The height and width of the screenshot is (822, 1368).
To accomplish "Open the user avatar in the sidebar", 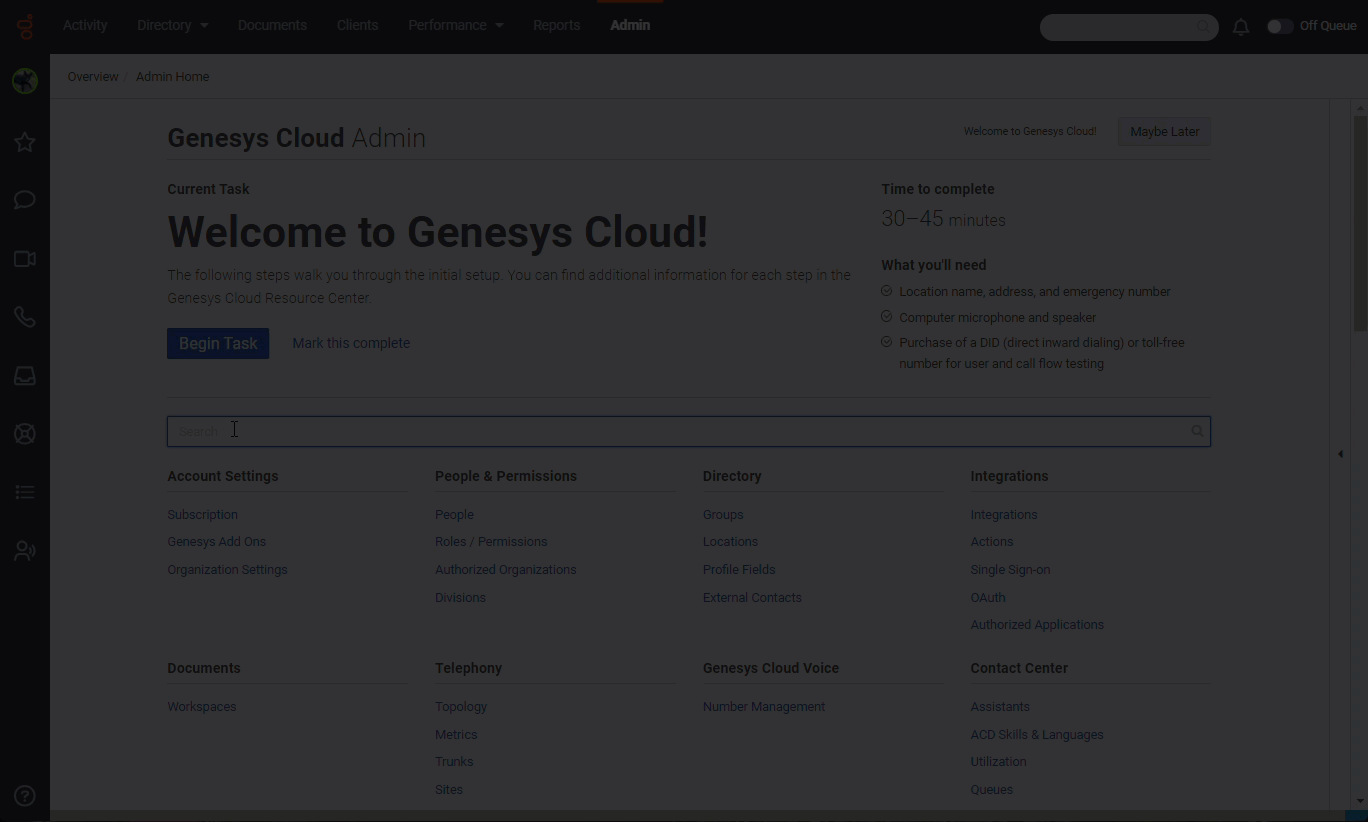I will [x=25, y=81].
